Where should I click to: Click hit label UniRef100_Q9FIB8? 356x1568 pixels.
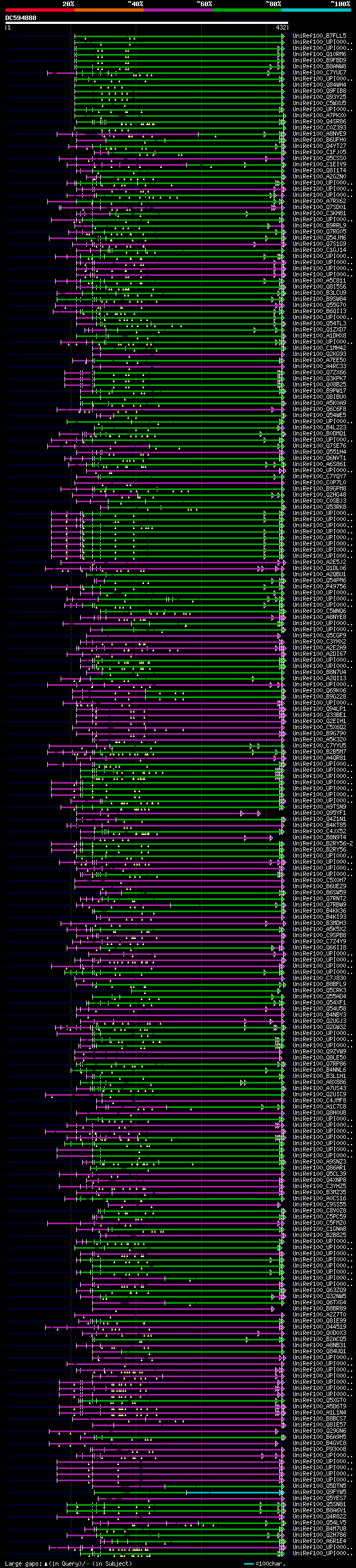(319, 91)
